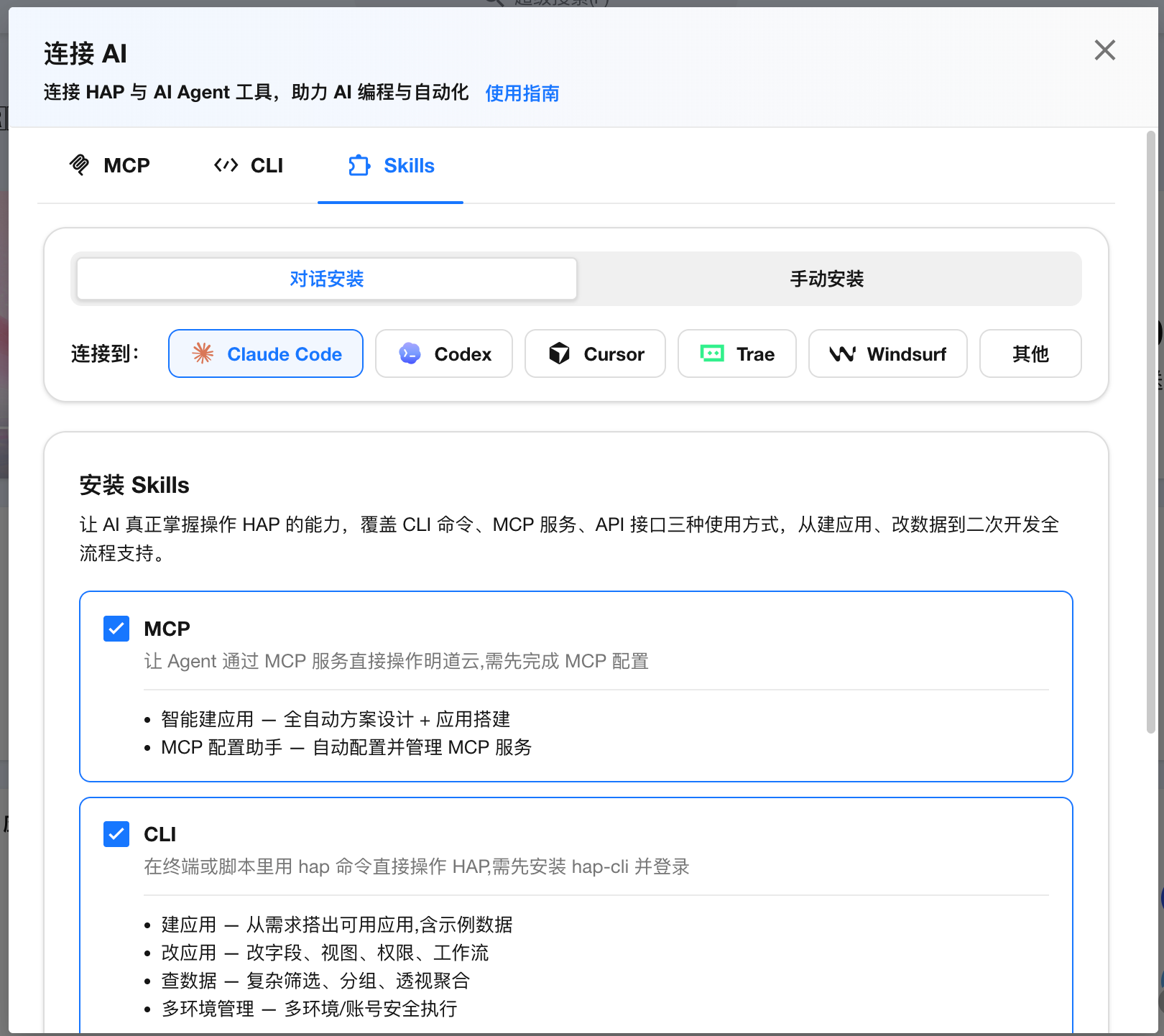Select Claude Code as the target

coord(266,353)
